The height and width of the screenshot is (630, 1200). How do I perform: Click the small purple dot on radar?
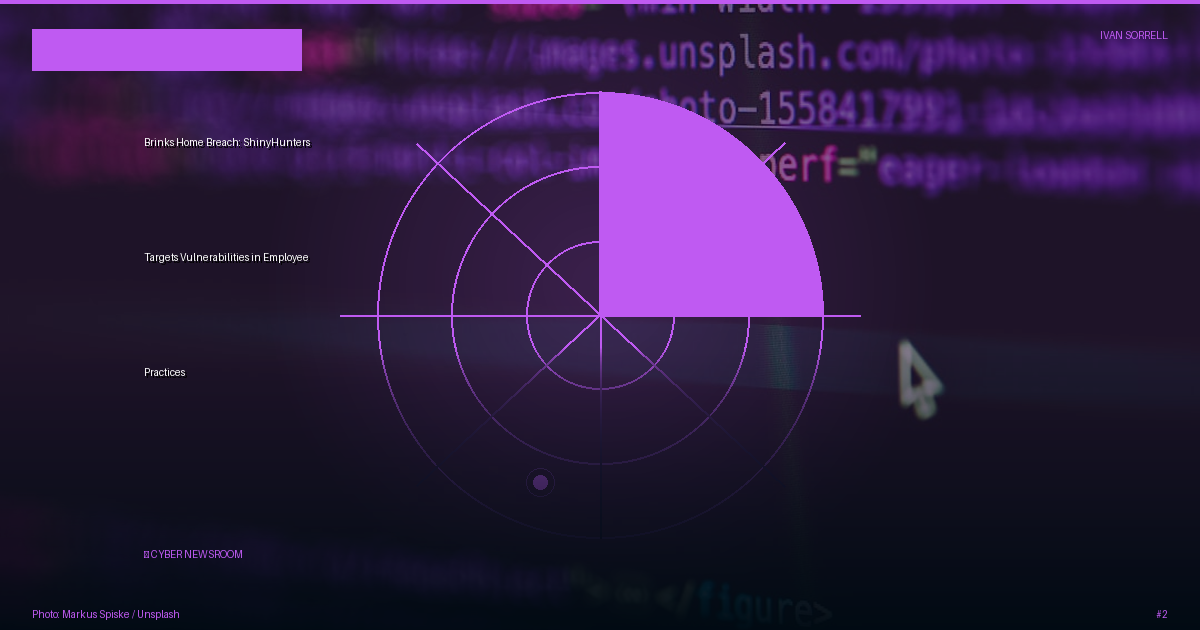click(x=541, y=483)
